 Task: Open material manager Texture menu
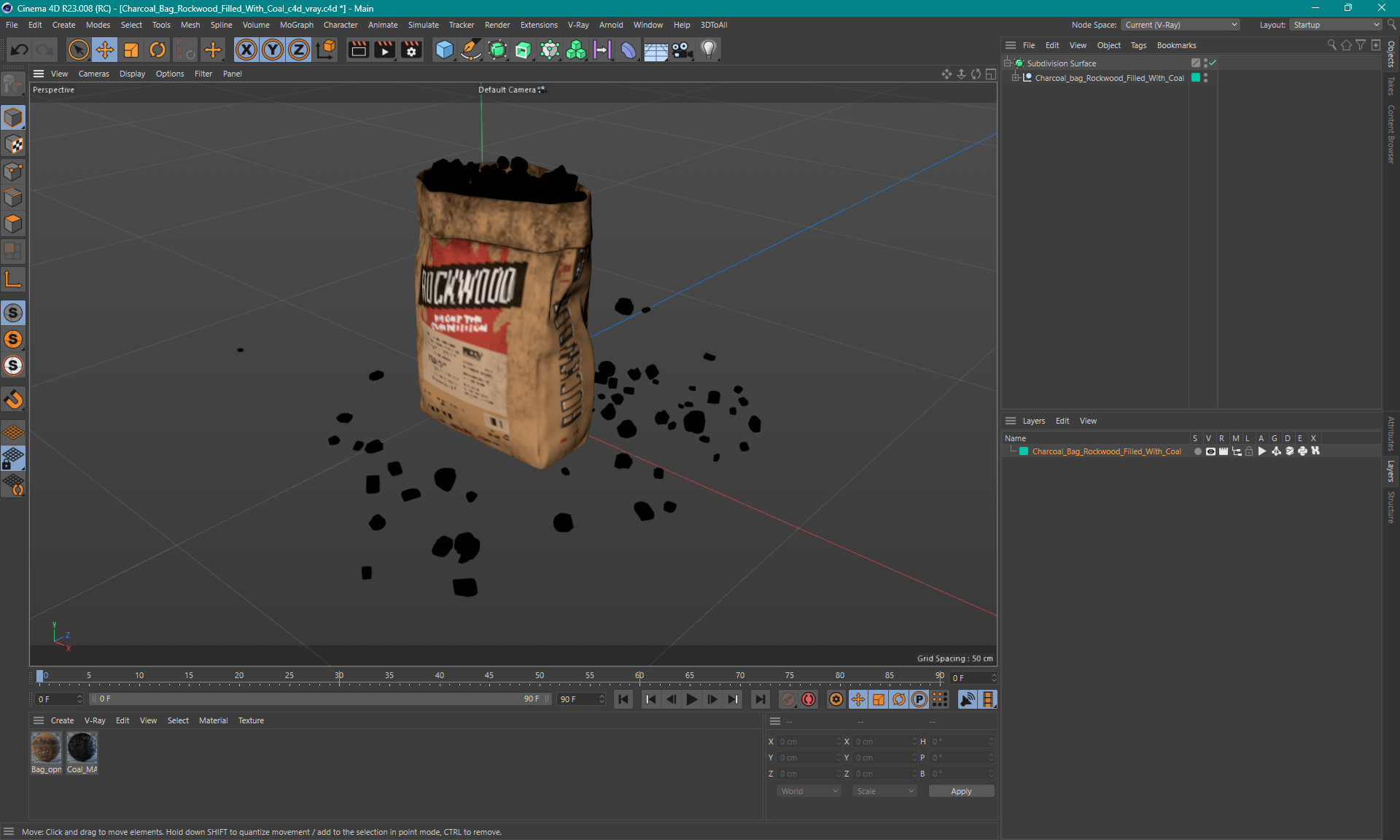(x=251, y=720)
